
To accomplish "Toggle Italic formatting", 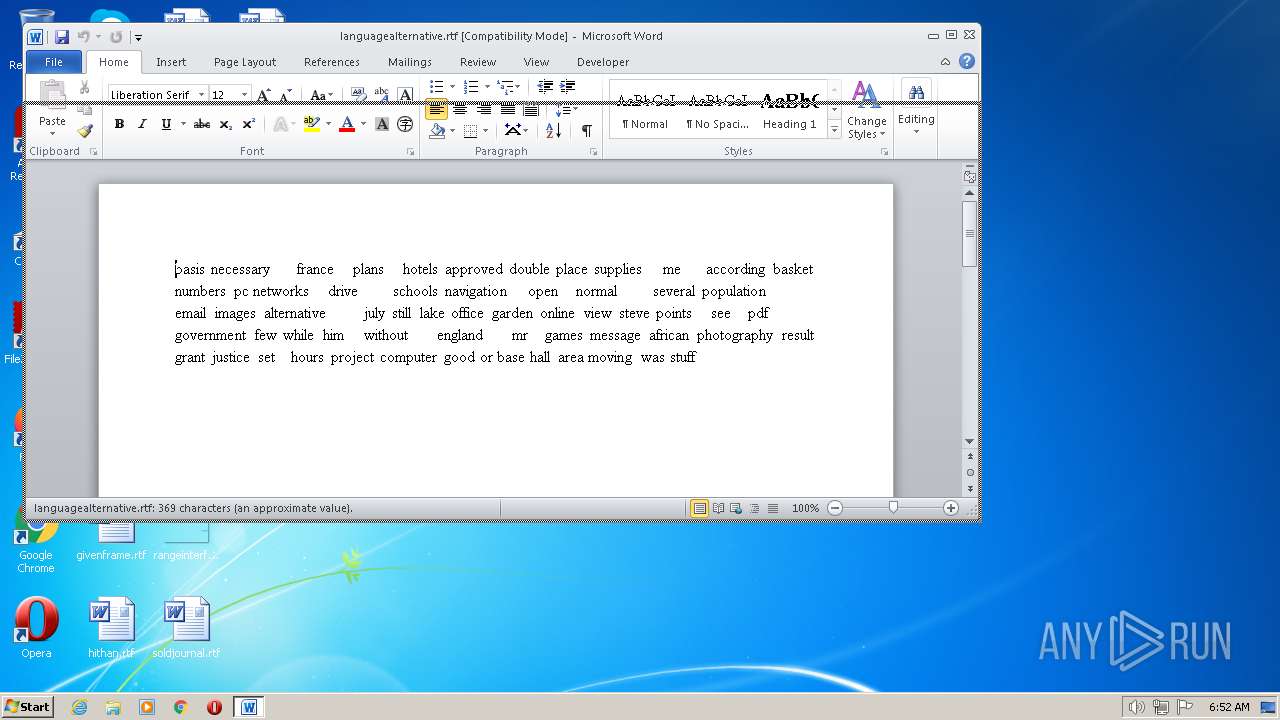I will coord(142,124).
